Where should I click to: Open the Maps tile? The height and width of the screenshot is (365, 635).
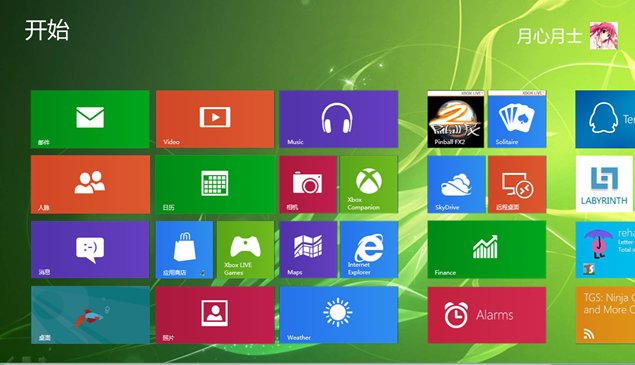click(308, 250)
